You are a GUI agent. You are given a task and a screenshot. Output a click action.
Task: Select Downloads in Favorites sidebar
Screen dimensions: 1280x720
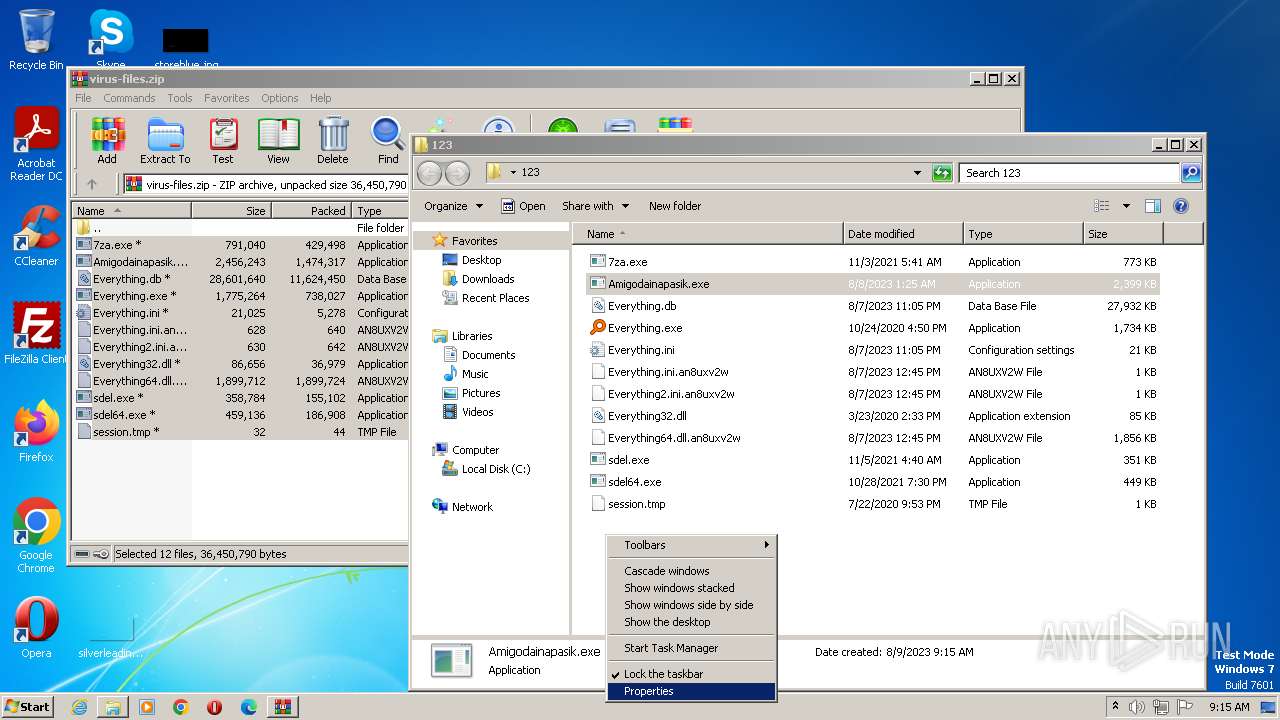tap(479, 279)
